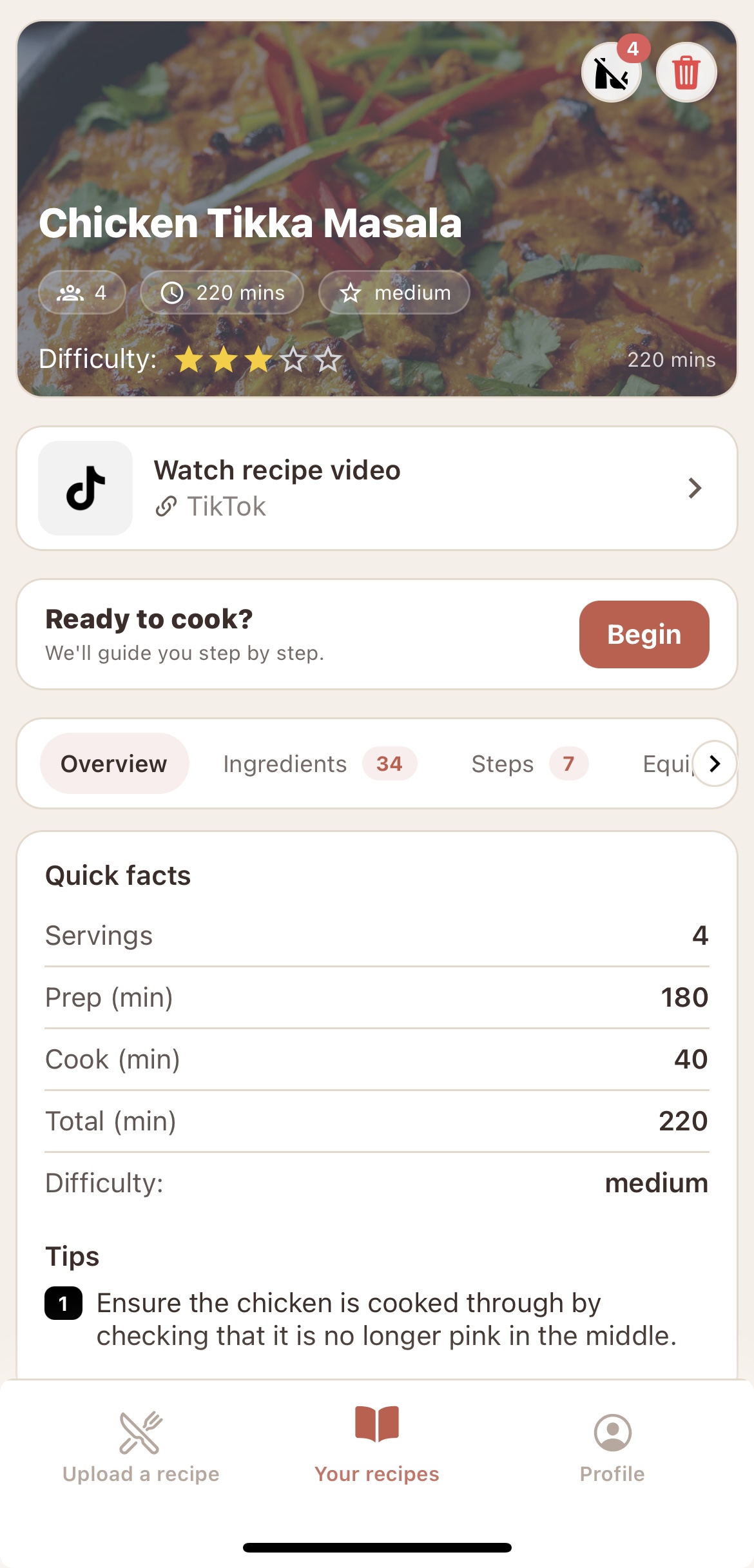Click the Watch recipe video link
Screen dimensions: 754x1568
coord(277,470)
